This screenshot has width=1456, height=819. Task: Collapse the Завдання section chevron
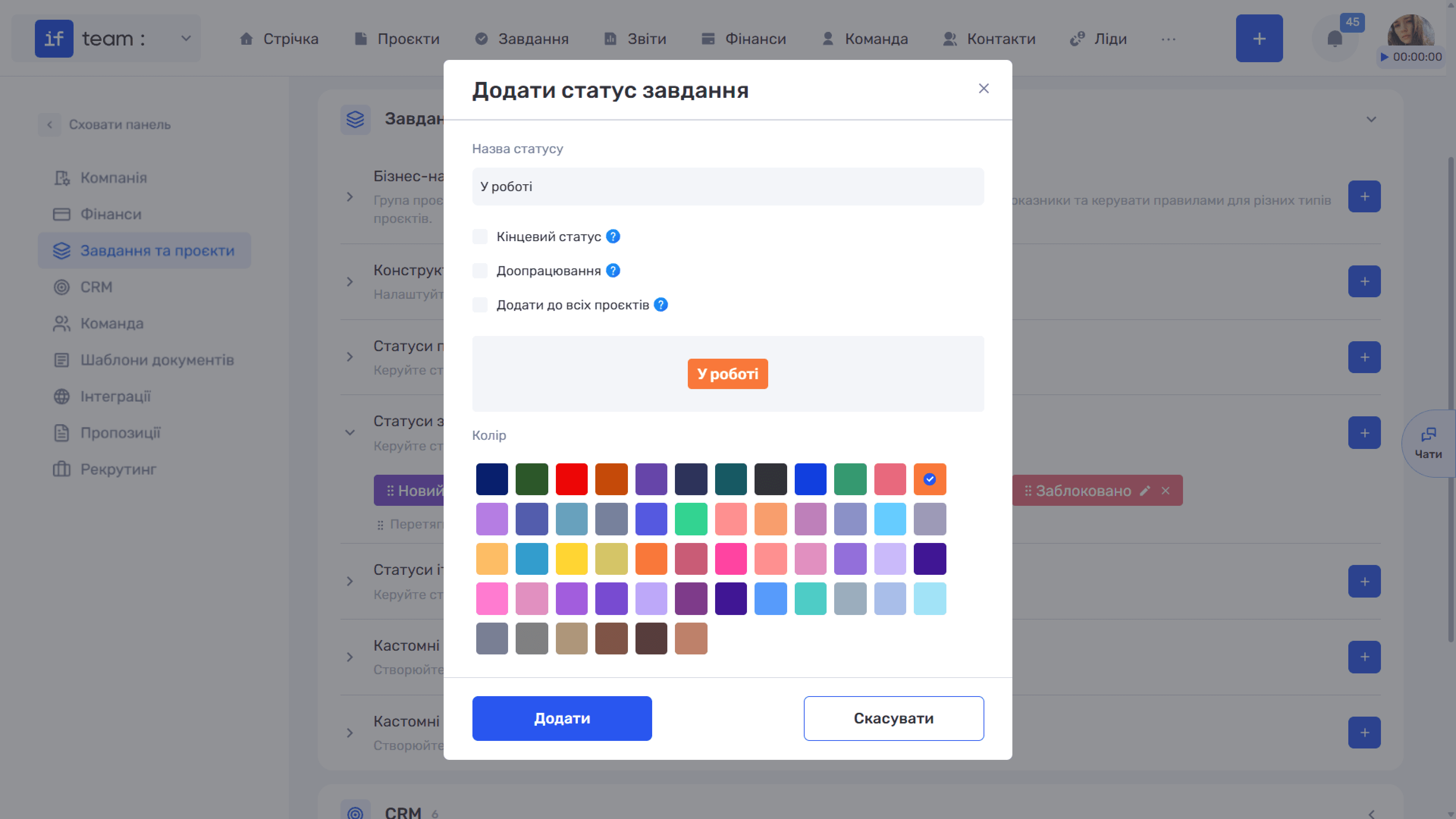tap(1371, 119)
